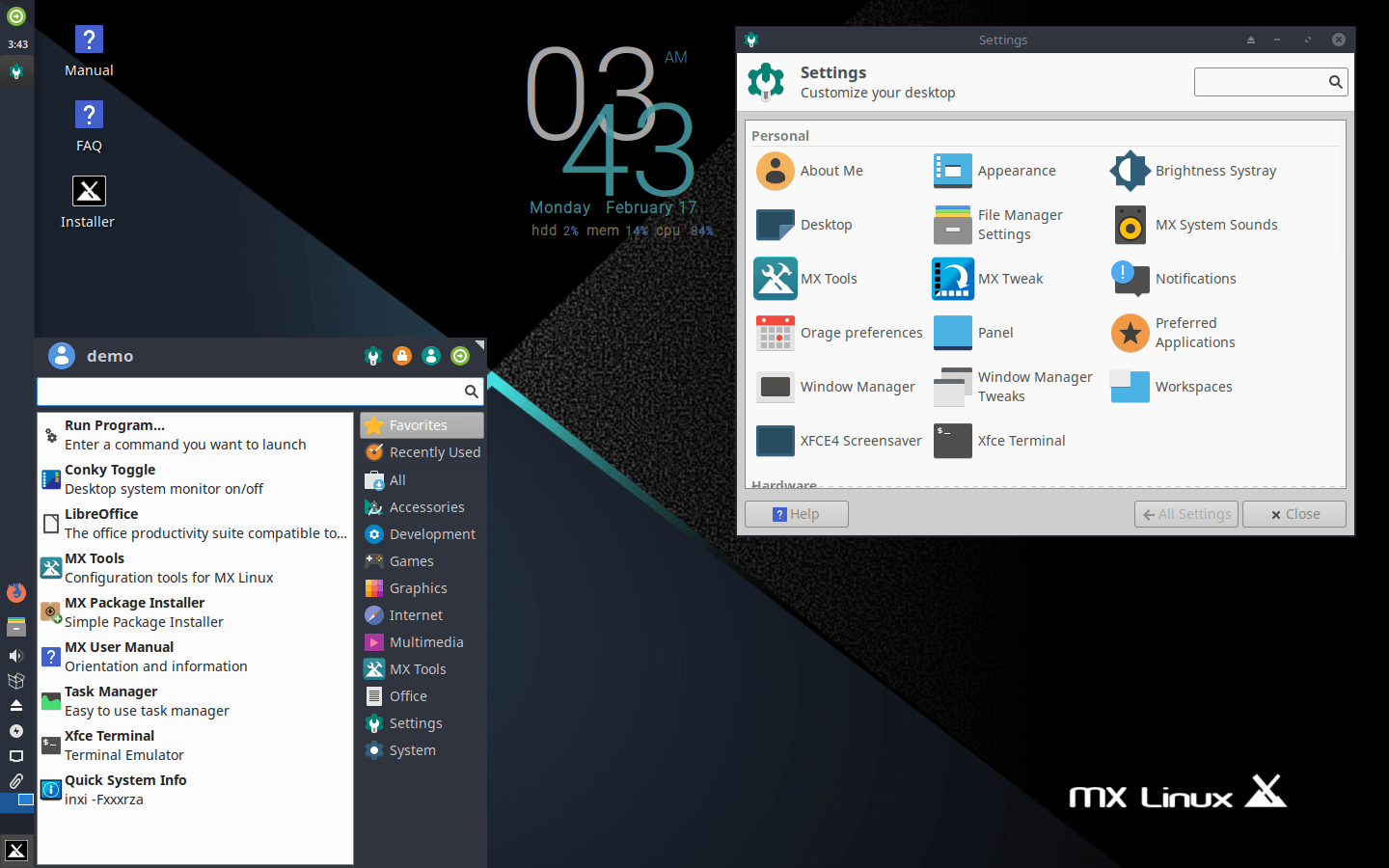Open Notifications settings

click(x=1173, y=279)
